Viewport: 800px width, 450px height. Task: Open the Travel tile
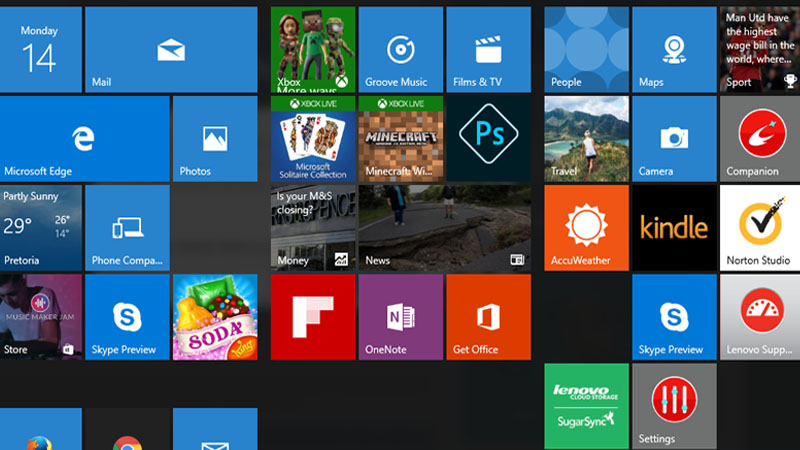[586, 139]
